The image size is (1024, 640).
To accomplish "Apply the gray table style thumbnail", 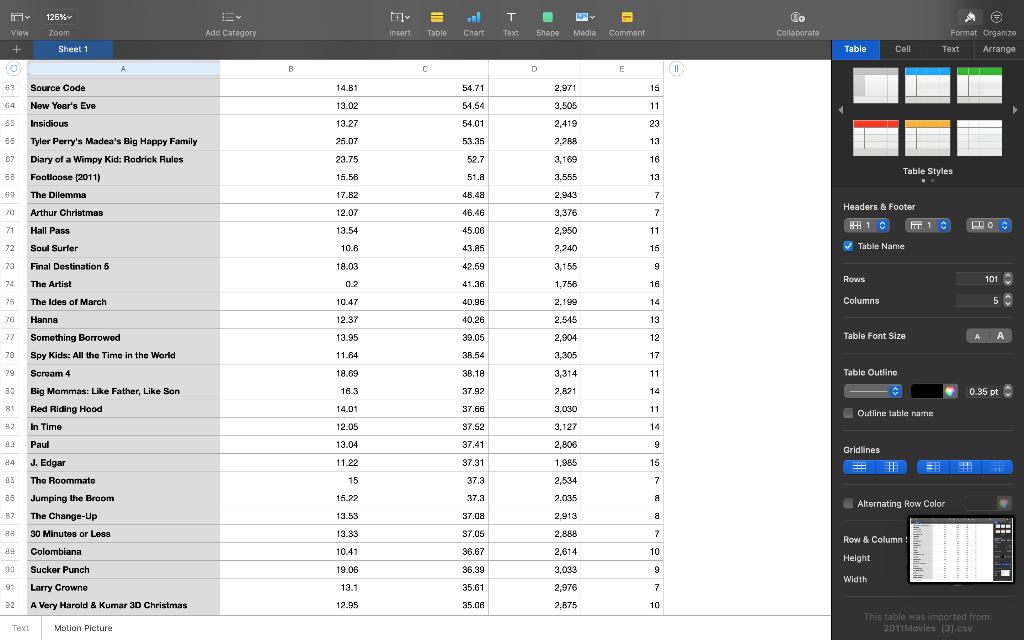I will click(875, 86).
